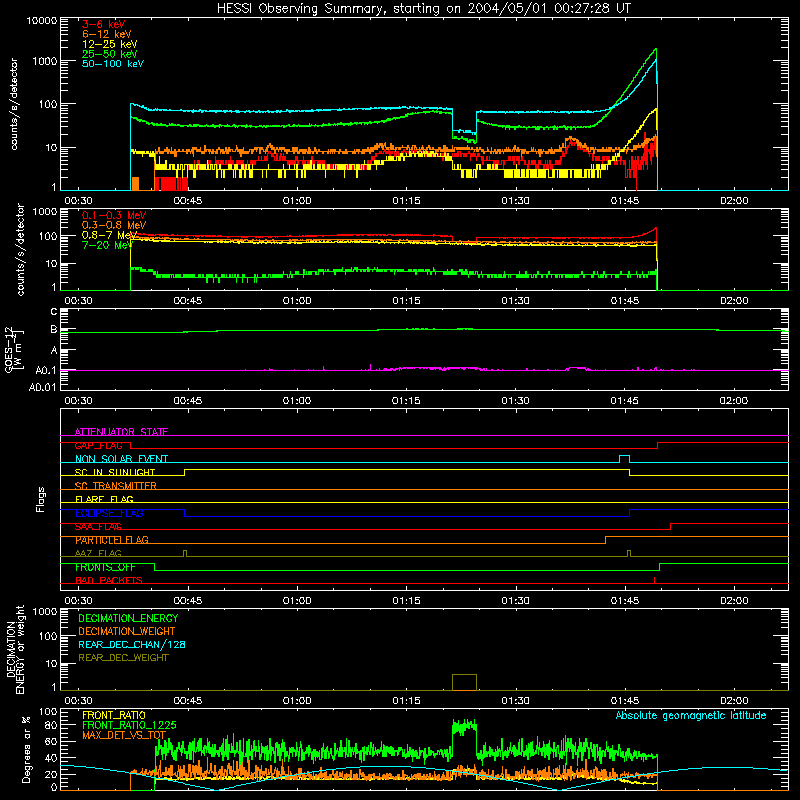
Task: Select the PARTICLE_FLAG label
Action: (x=112, y=540)
